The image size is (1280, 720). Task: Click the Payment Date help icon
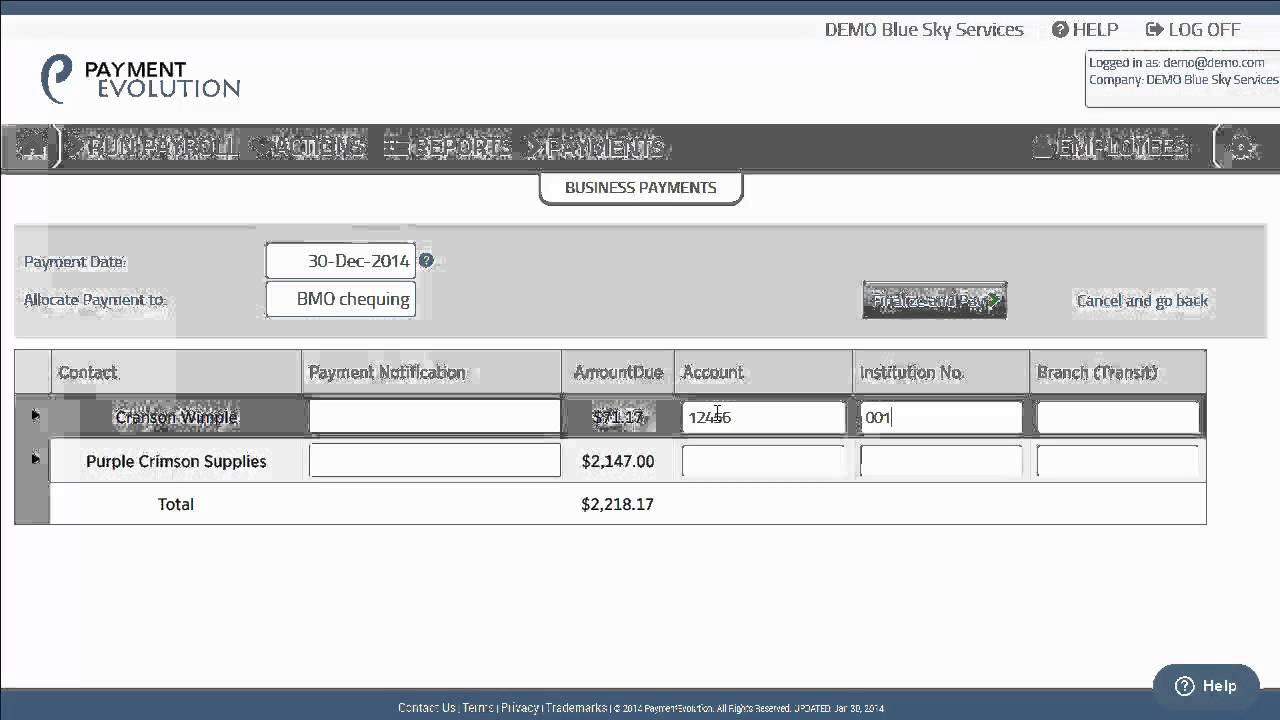pos(426,261)
